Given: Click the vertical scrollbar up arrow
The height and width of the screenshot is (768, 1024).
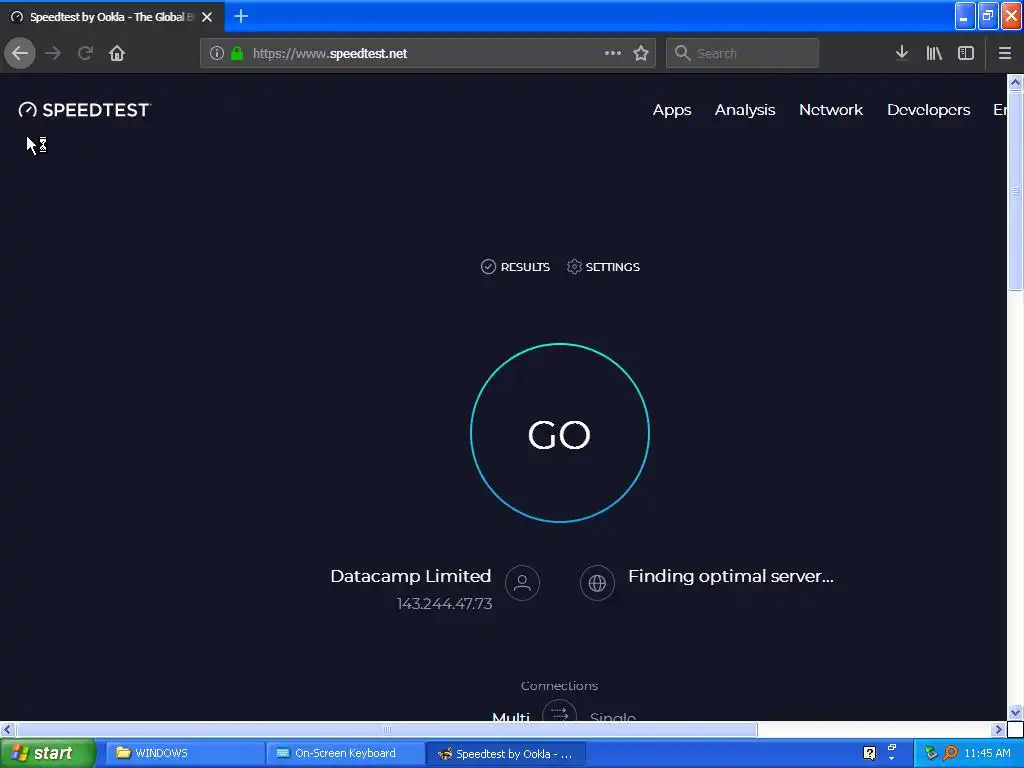Looking at the screenshot, I should coord(1015,83).
